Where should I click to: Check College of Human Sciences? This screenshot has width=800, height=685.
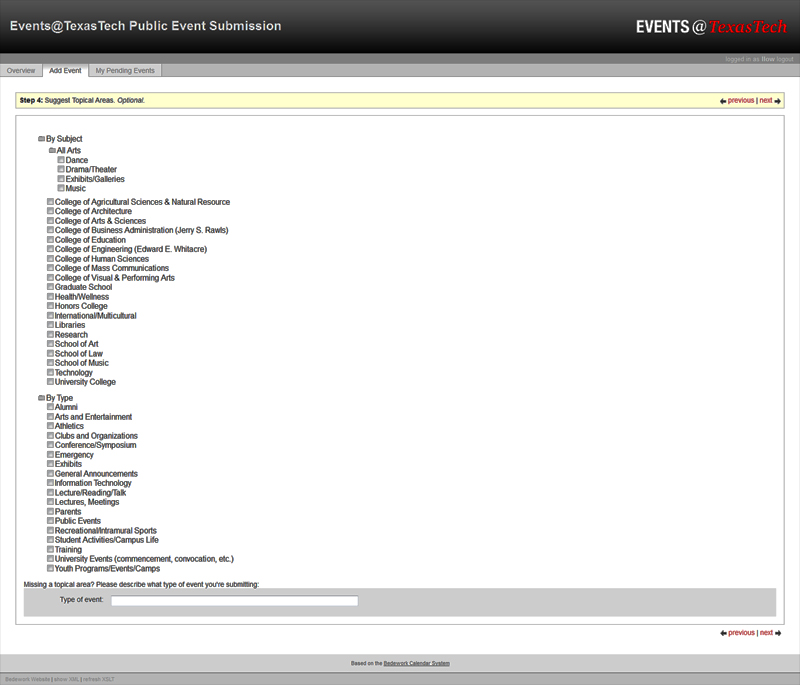(51, 259)
